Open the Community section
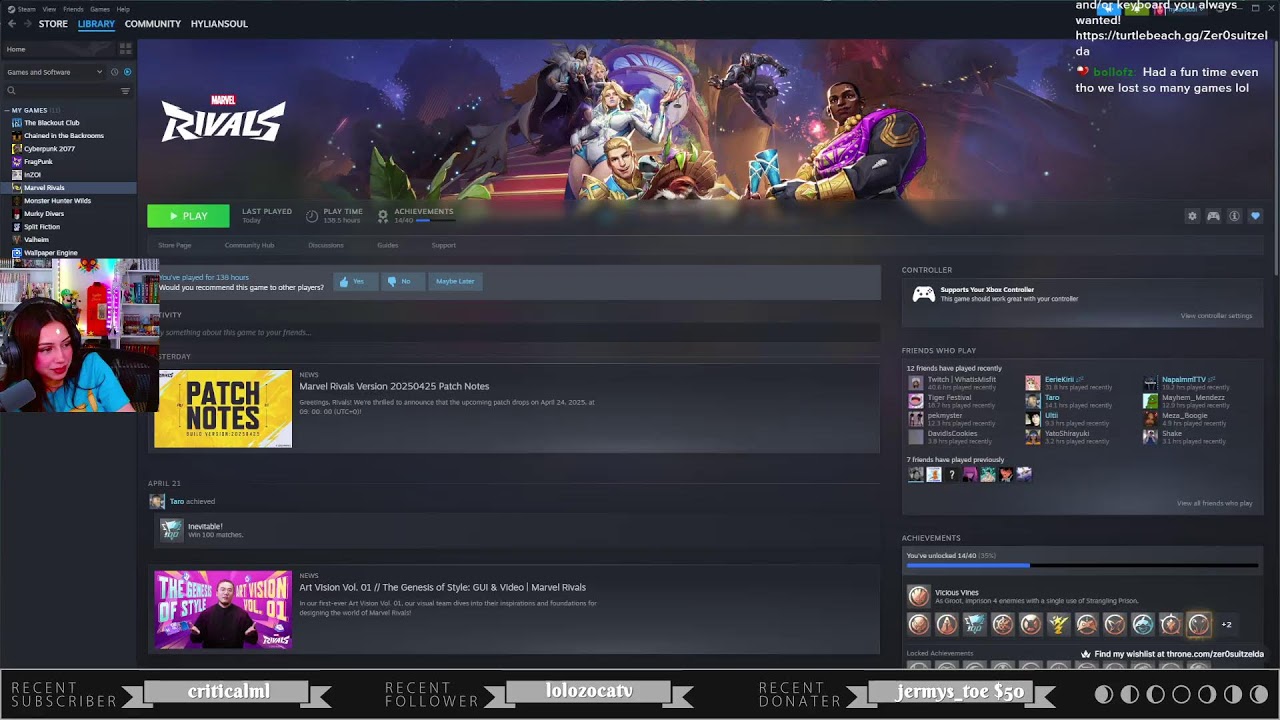The width and height of the screenshot is (1280, 720). [153, 24]
